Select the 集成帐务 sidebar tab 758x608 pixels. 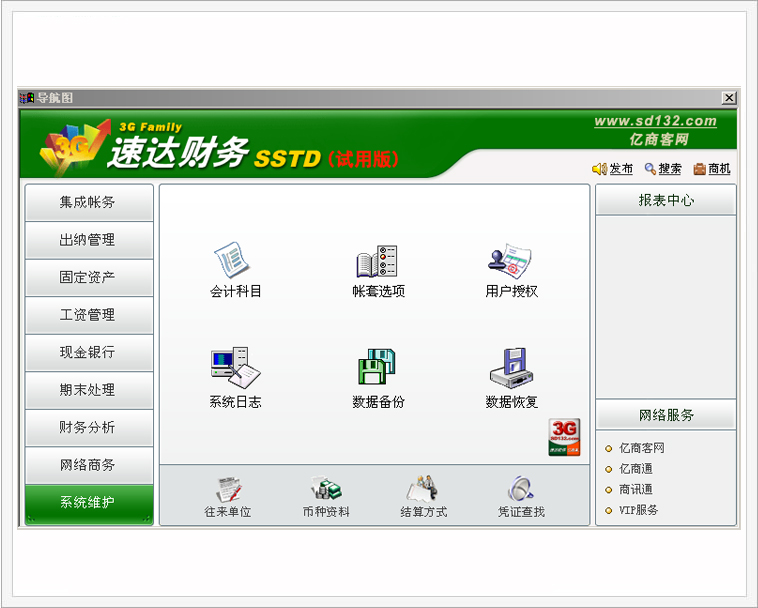(89, 202)
